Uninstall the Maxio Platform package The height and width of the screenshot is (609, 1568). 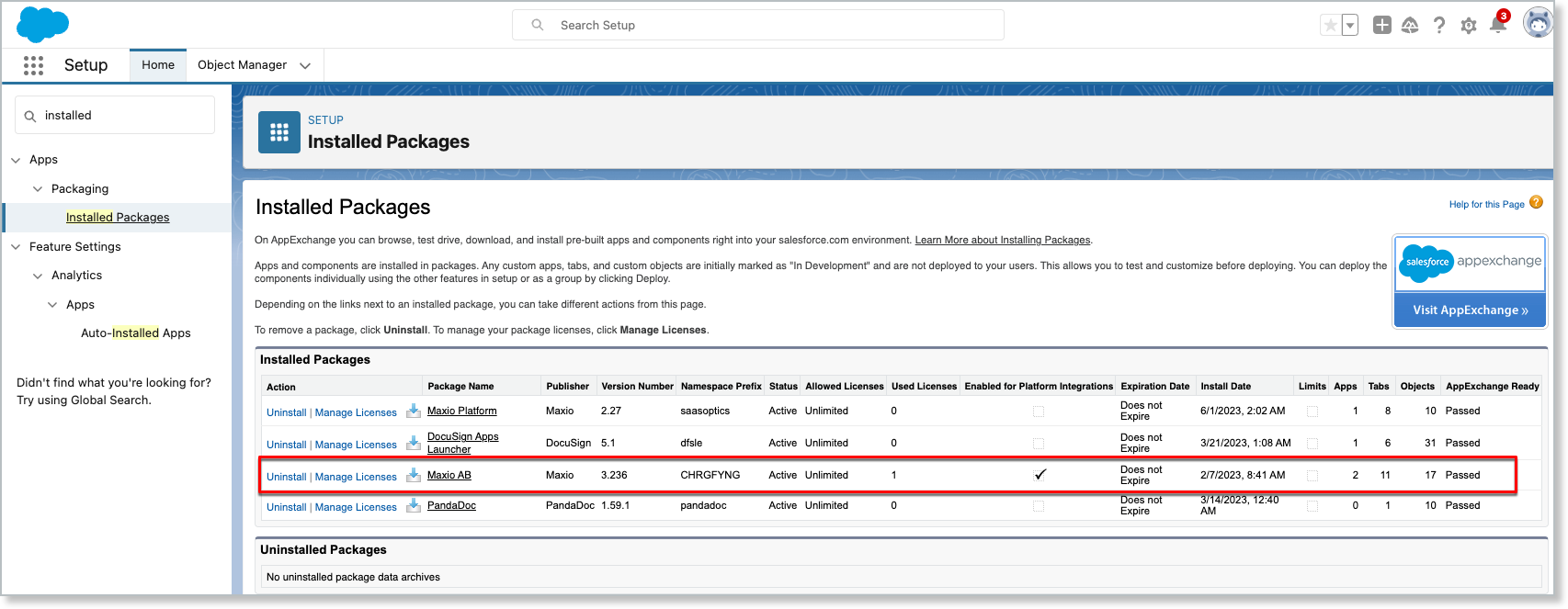286,412
